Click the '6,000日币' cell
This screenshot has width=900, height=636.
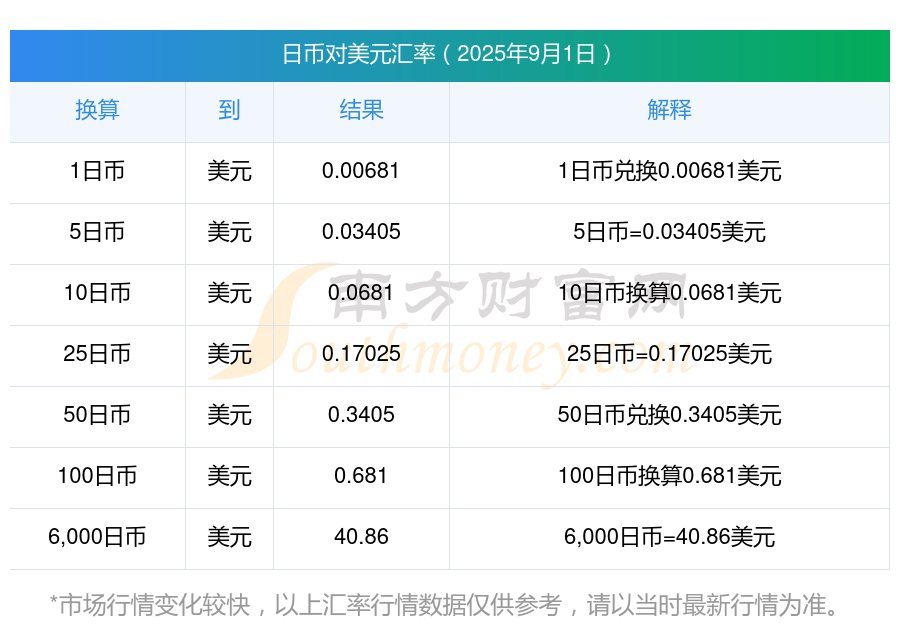pos(98,537)
